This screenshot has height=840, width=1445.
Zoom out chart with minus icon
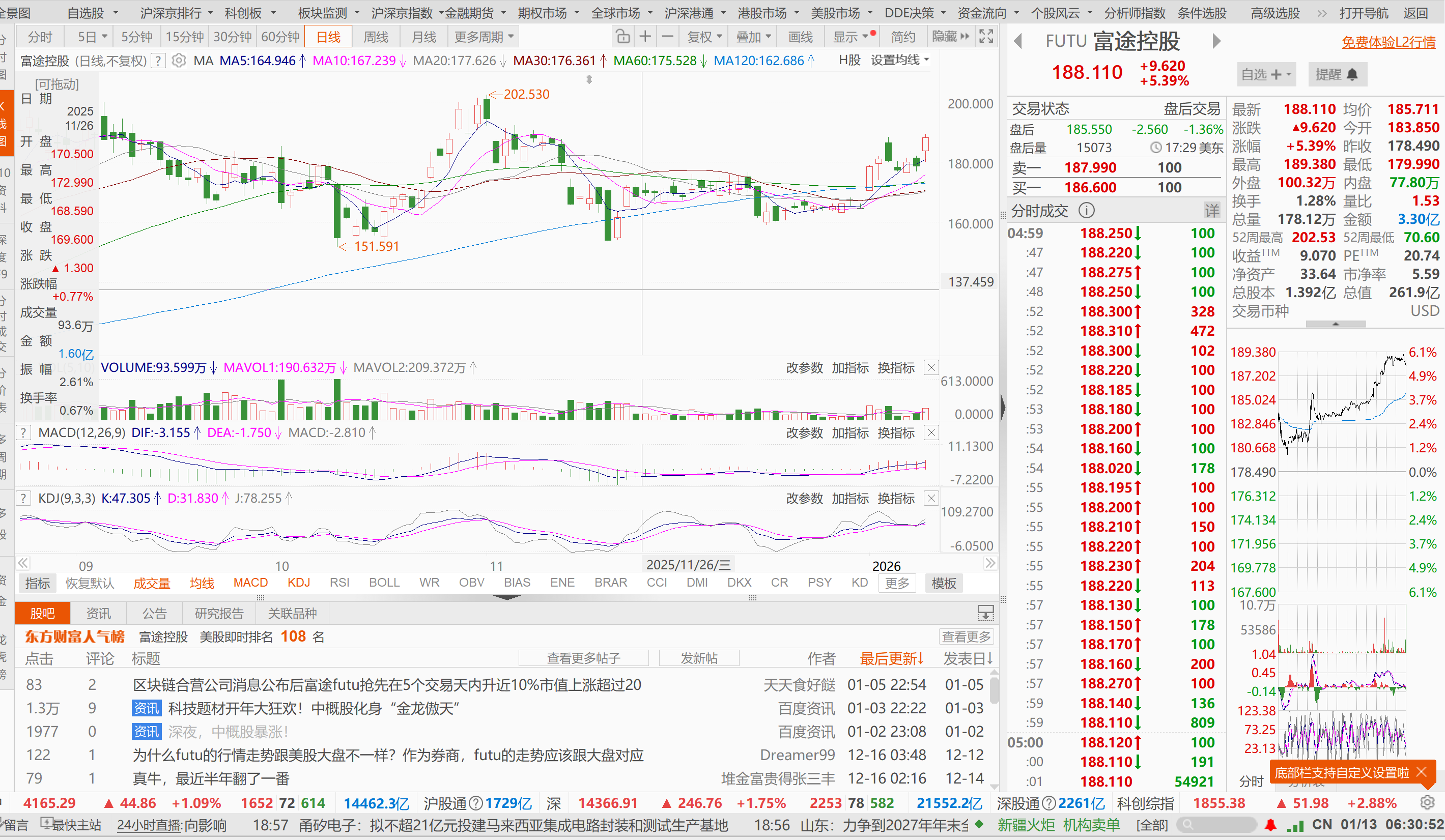coord(667,37)
